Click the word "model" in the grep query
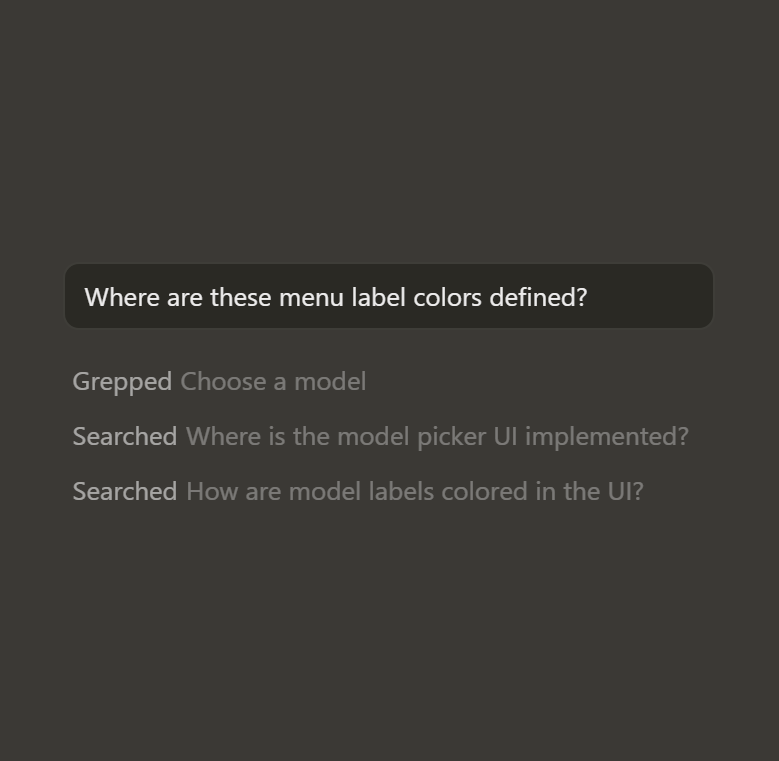This screenshot has height=761, width=779. coord(330,382)
